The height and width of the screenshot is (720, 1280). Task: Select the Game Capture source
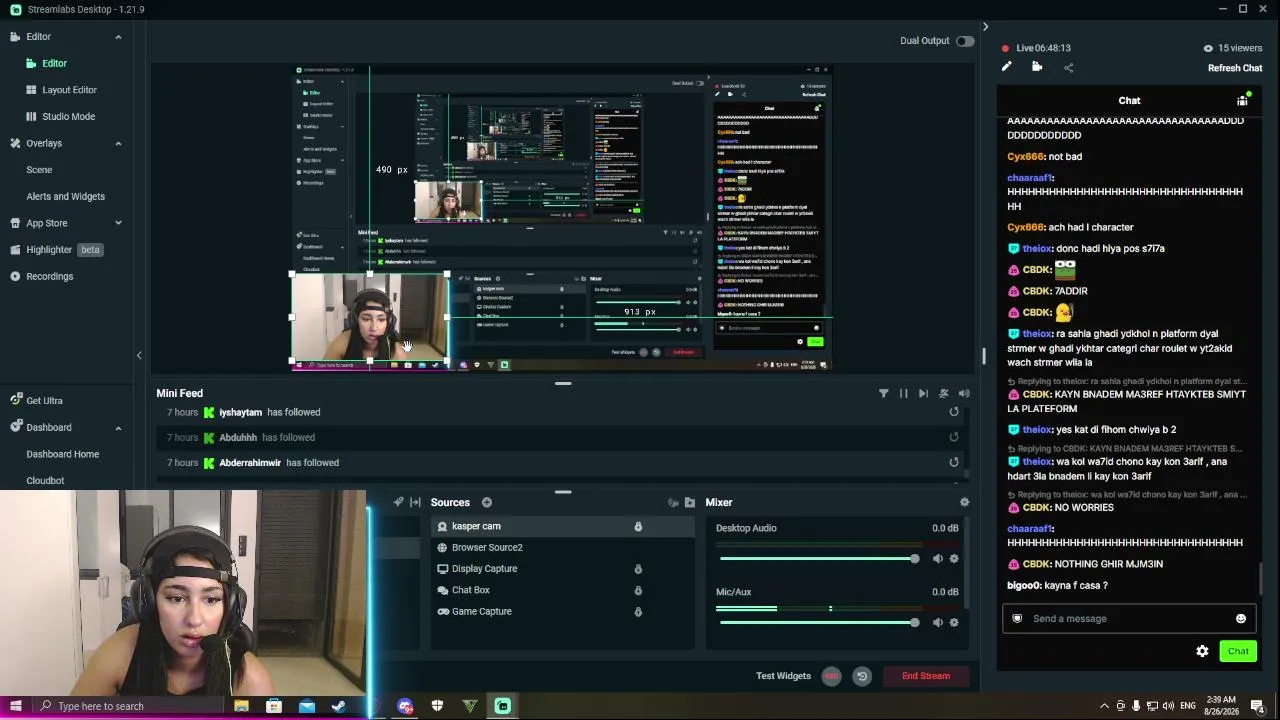pos(563,611)
